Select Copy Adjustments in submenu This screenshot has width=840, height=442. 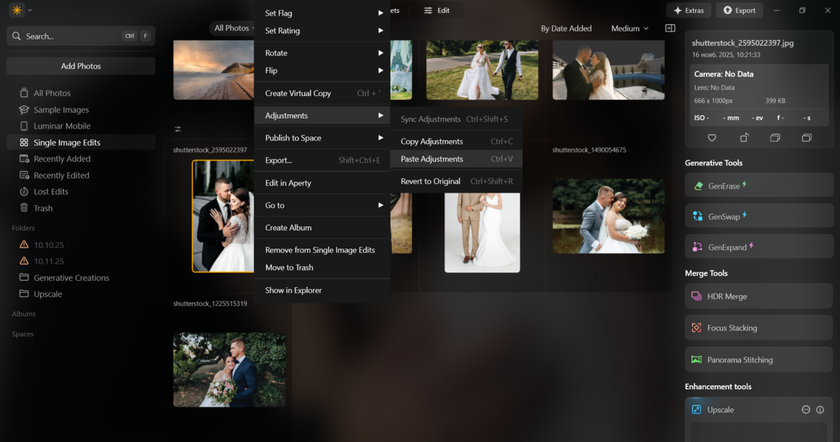click(456, 141)
